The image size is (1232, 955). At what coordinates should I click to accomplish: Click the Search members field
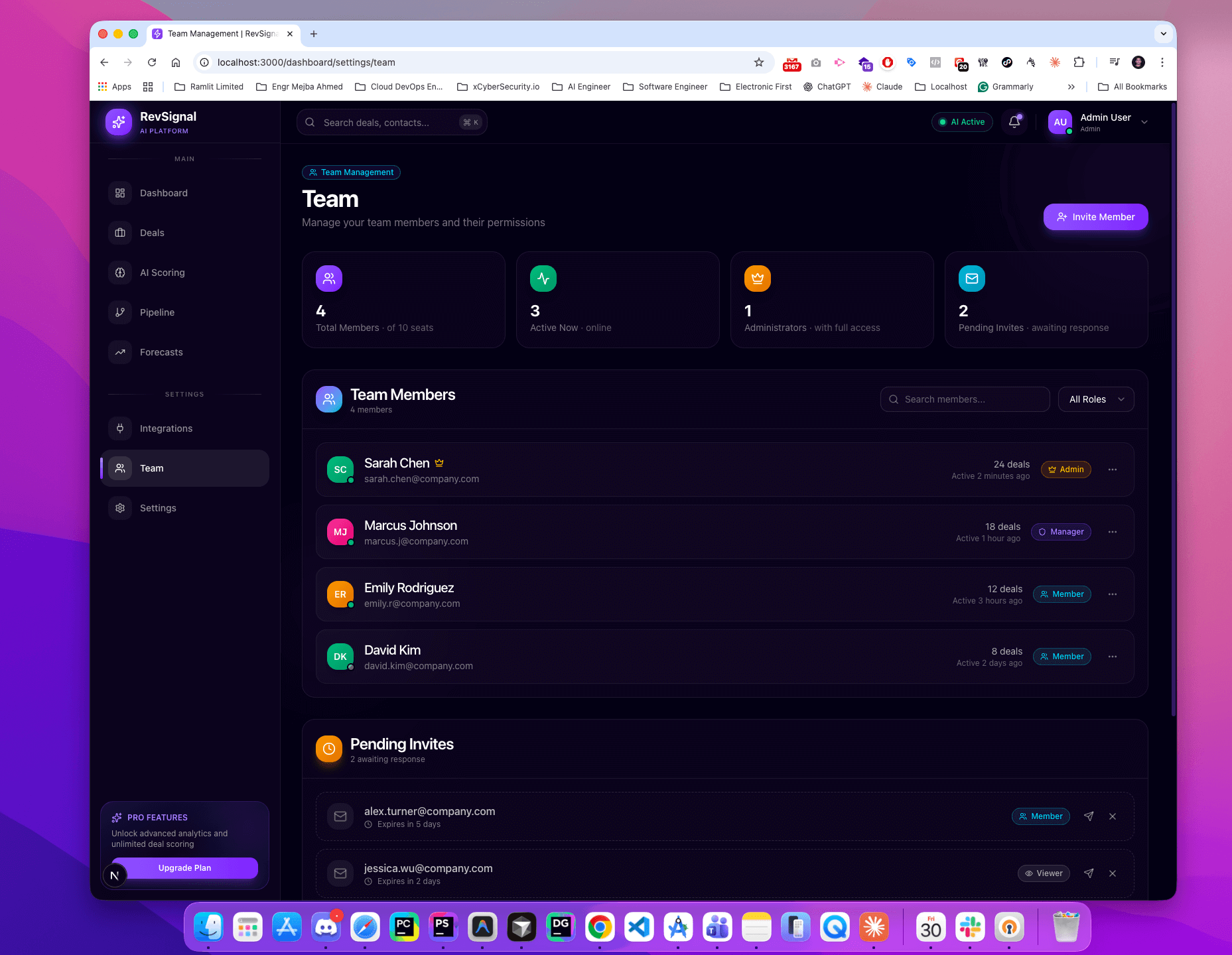964,399
